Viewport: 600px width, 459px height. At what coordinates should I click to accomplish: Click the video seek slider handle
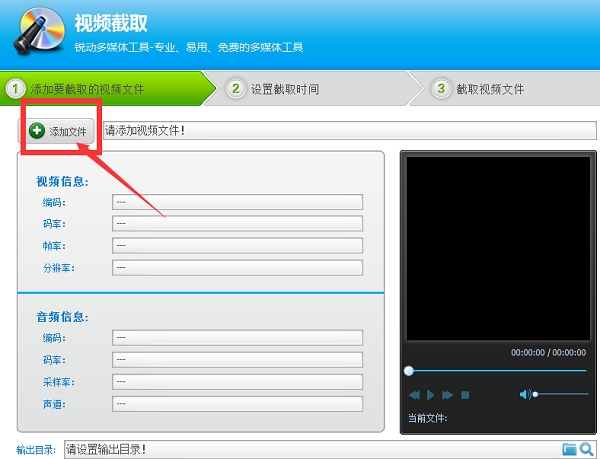(409, 371)
